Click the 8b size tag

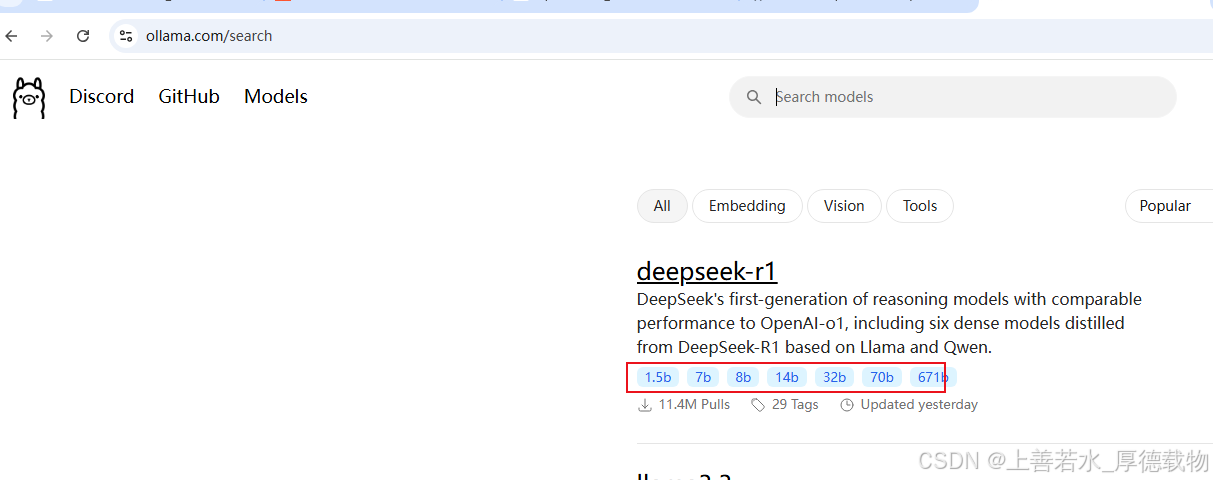point(743,377)
